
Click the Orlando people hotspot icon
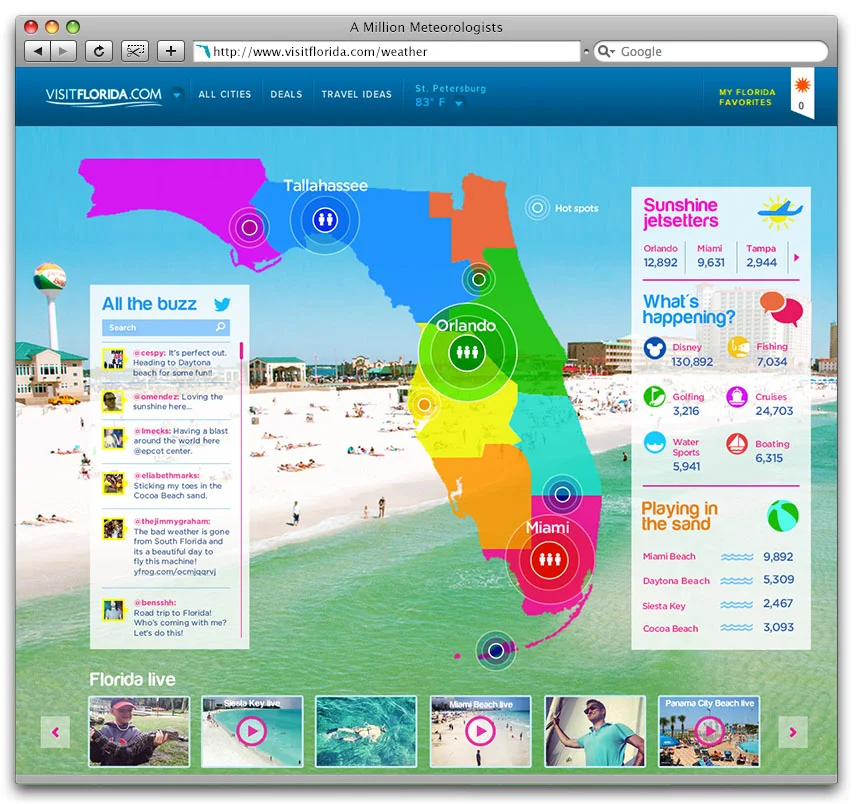coord(467,351)
